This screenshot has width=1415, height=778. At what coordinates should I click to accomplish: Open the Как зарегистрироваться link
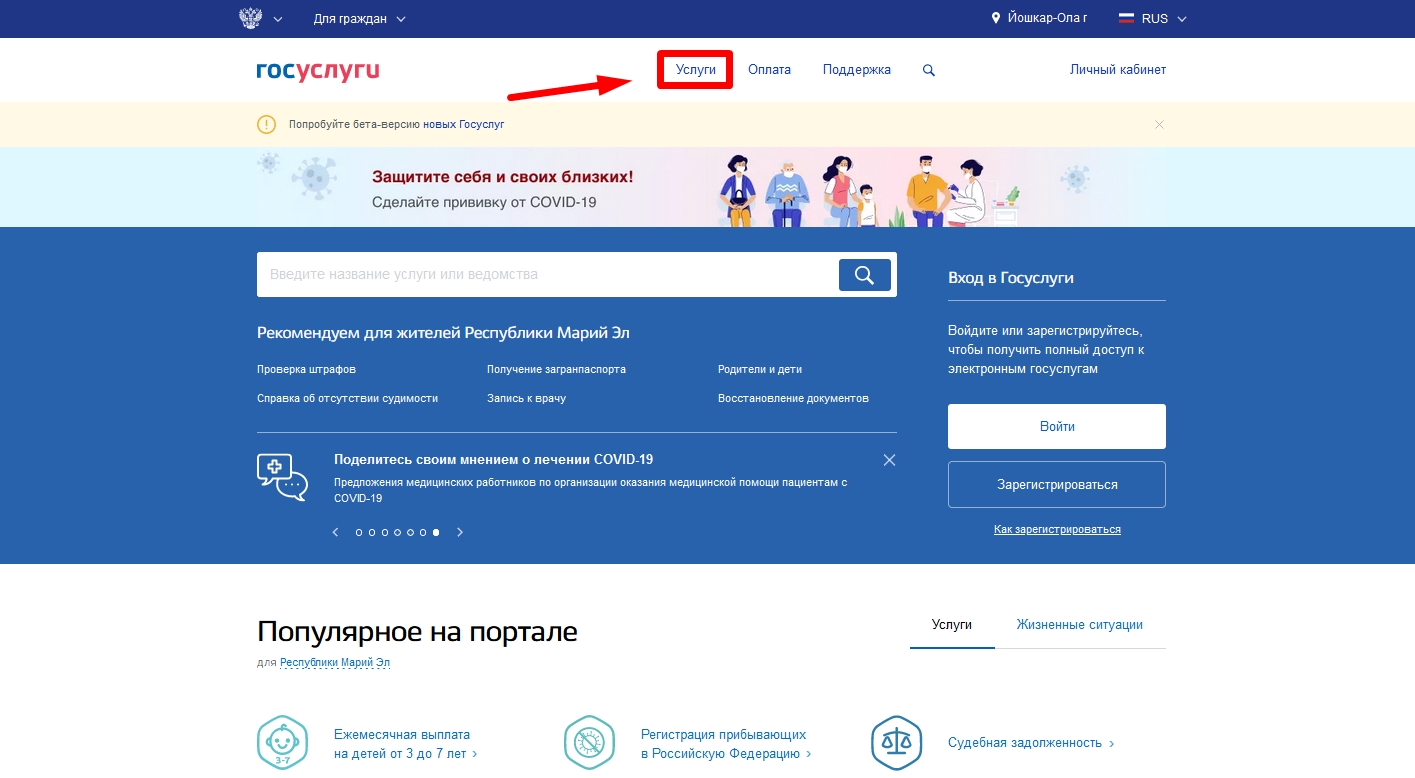click(1057, 529)
